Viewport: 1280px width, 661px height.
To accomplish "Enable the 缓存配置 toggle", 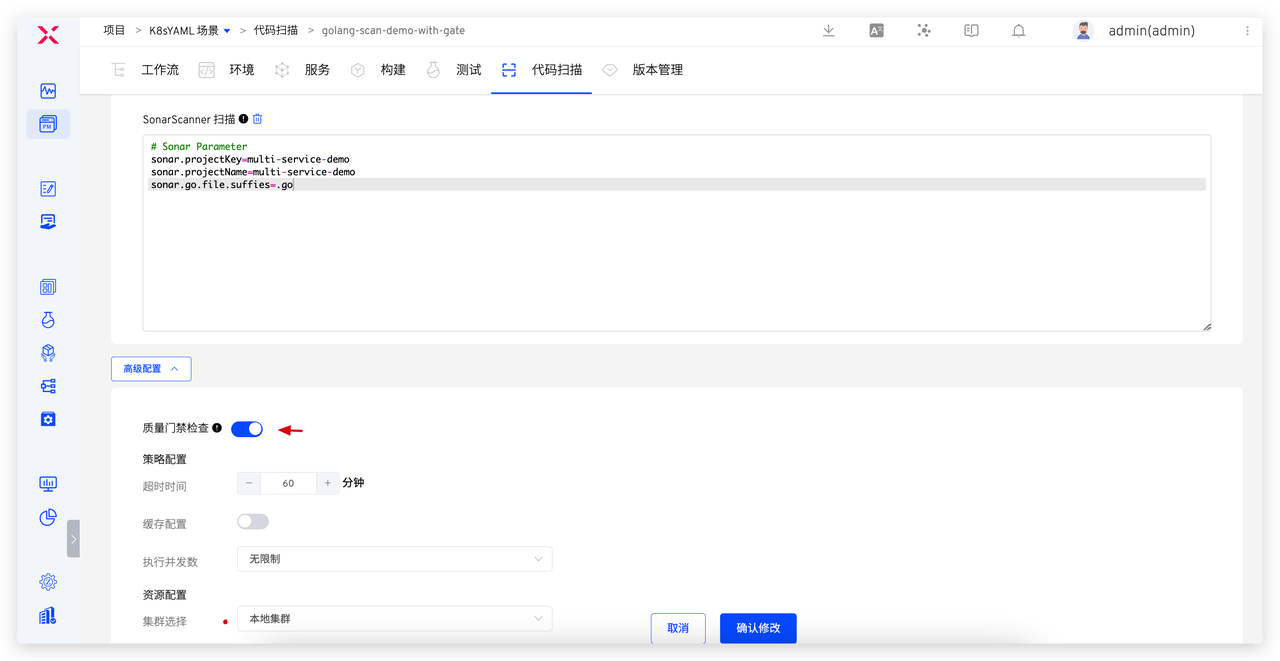I will tap(253, 522).
